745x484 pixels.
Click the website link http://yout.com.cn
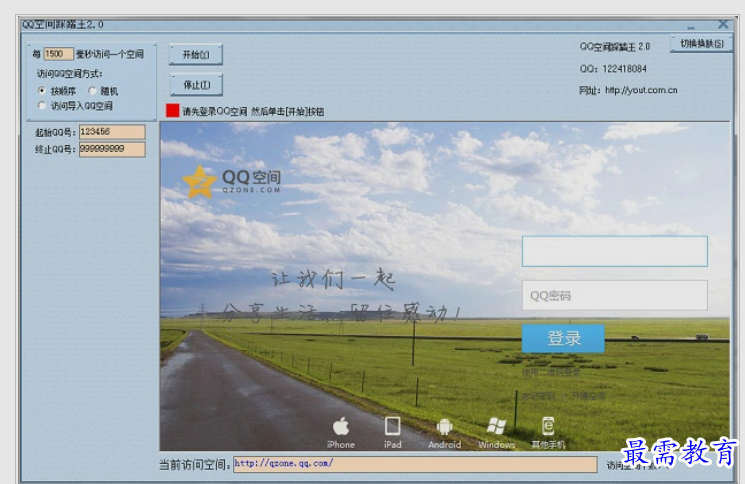pos(641,90)
